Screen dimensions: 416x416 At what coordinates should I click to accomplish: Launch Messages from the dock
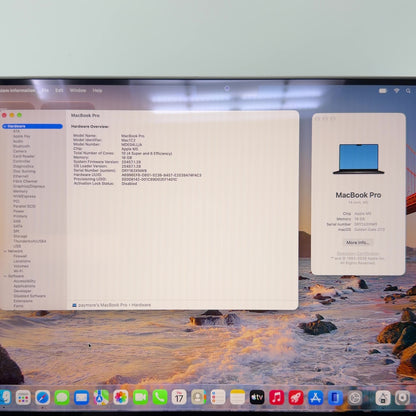click(x=62, y=397)
